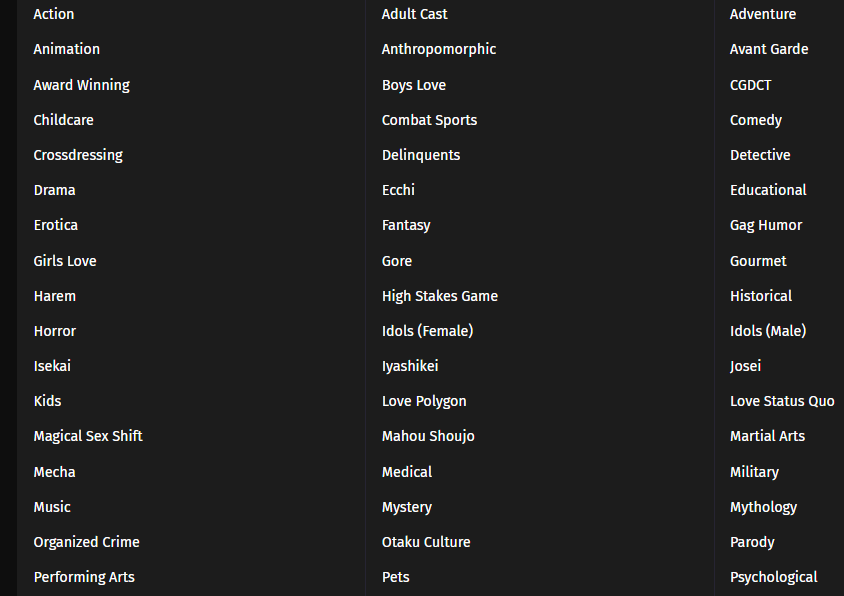The height and width of the screenshot is (596, 844).
Task: Choose the Mahou Shoujo genre
Action: [x=428, y=436]
